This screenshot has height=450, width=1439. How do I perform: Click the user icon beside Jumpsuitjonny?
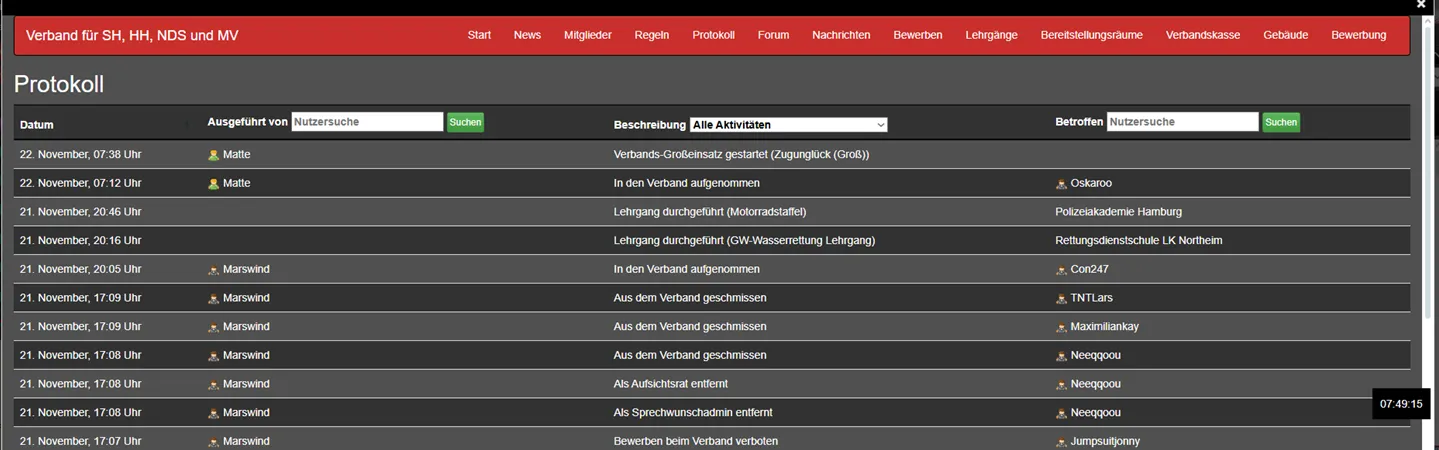point(1061,442)
